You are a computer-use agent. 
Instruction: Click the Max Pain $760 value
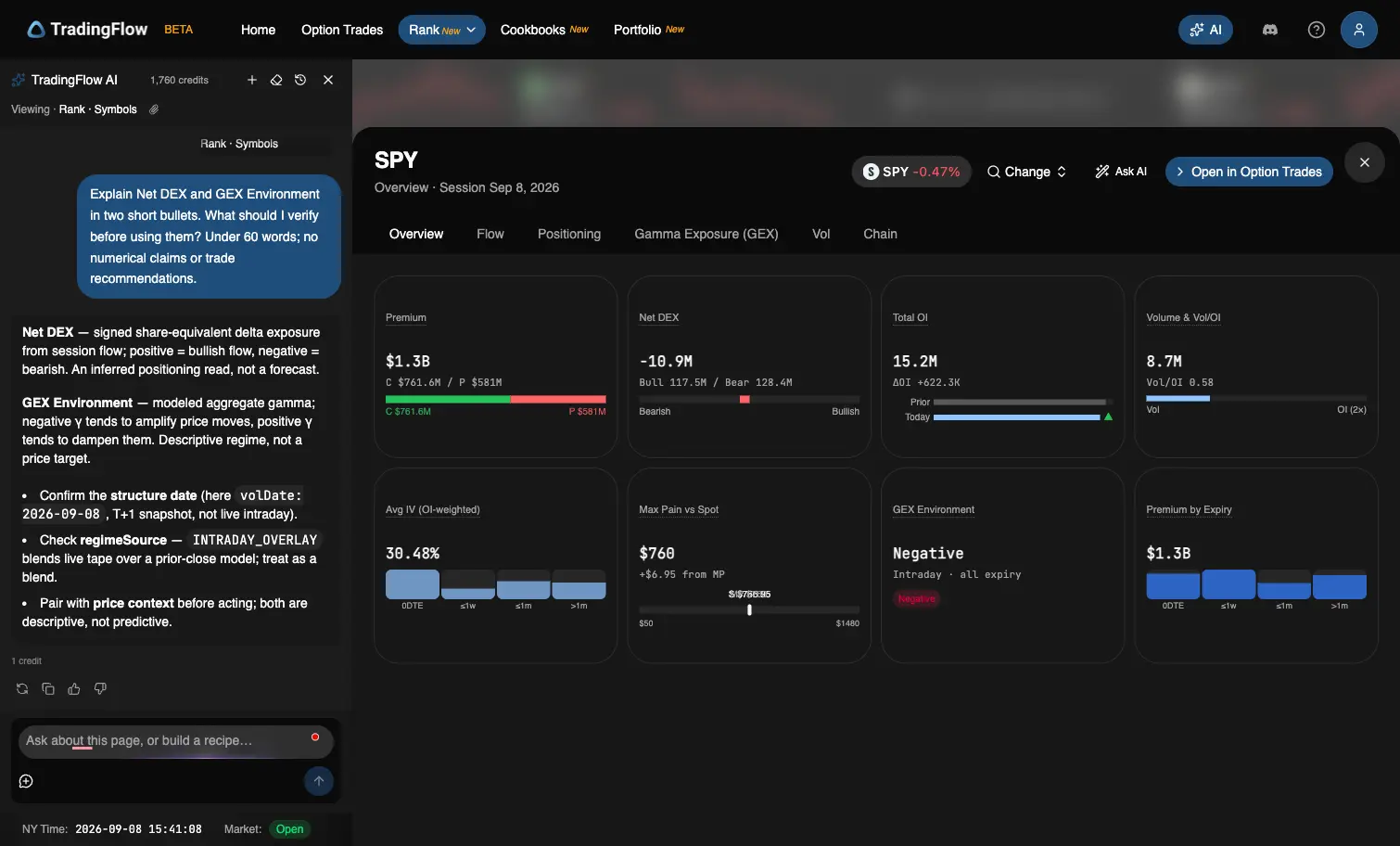(656, 553)
